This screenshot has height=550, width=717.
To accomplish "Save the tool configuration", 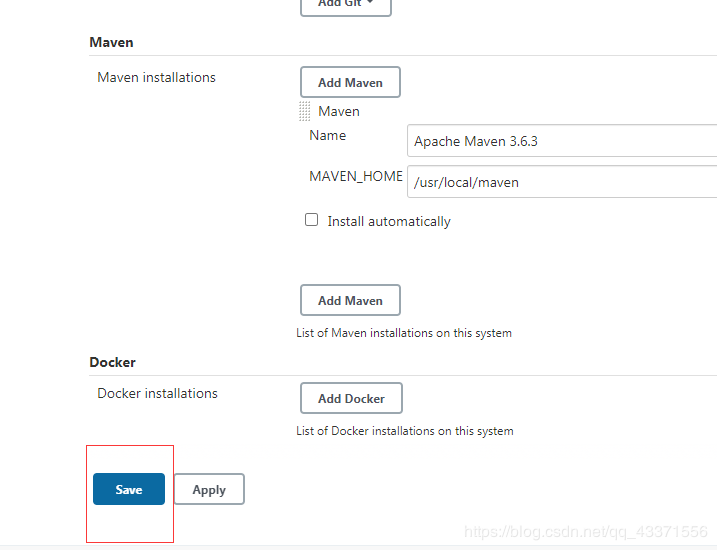I will pyautogui.click(x=129, y=489).
